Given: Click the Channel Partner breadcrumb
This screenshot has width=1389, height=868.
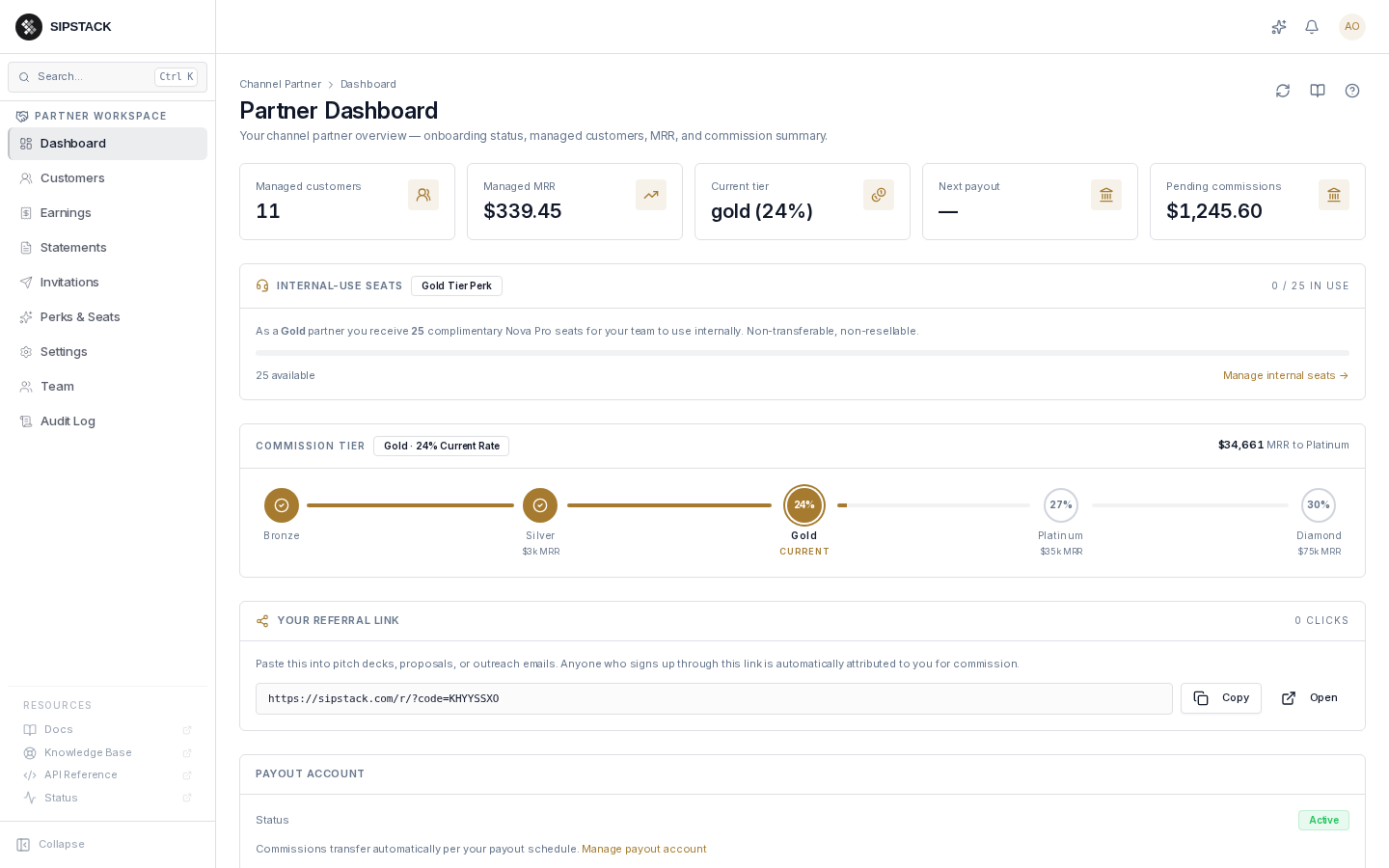Looking at the screenshot, I should click(280, 85).
